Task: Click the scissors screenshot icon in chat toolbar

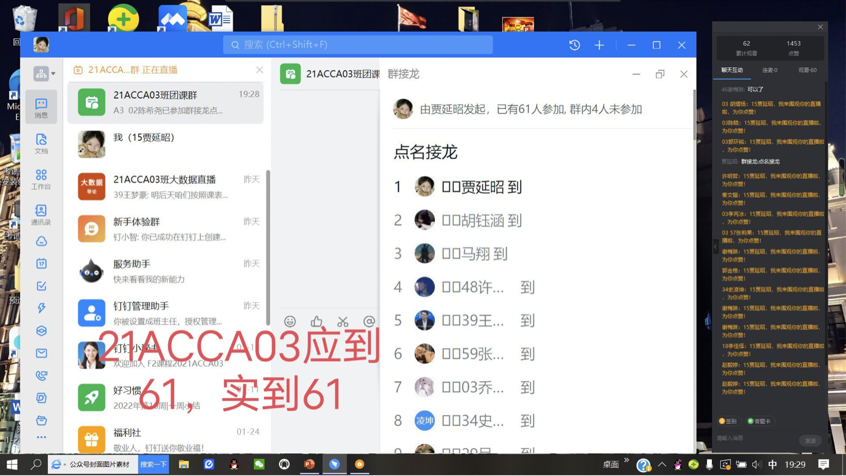Action: pos(343,321)
